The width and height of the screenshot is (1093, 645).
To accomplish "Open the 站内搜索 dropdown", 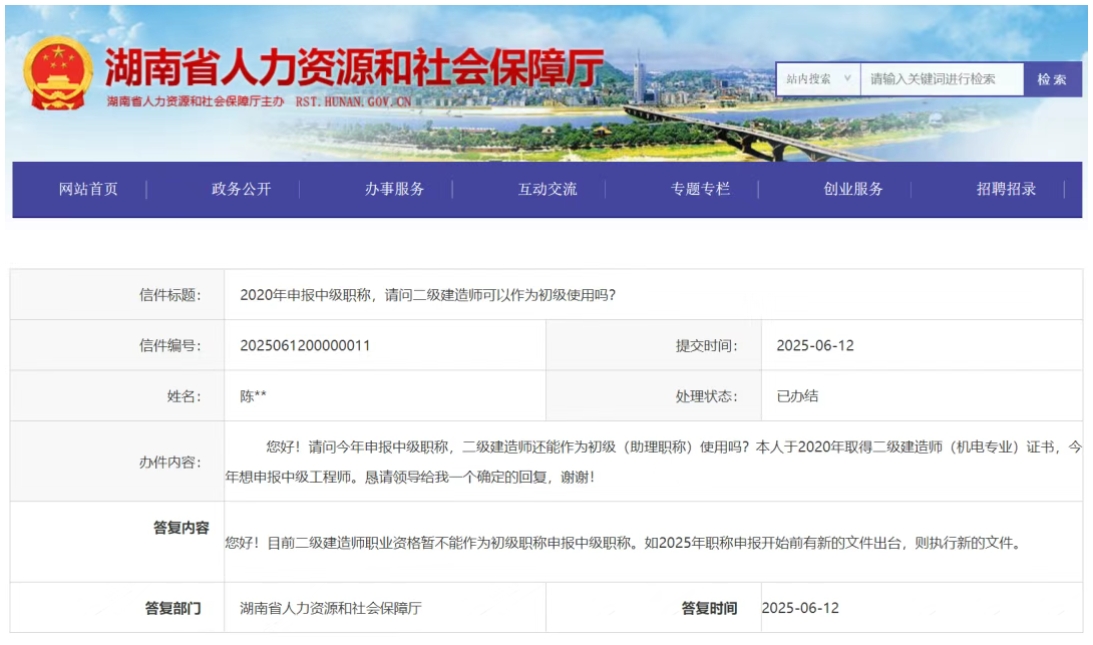I will [x=818, y=79].
